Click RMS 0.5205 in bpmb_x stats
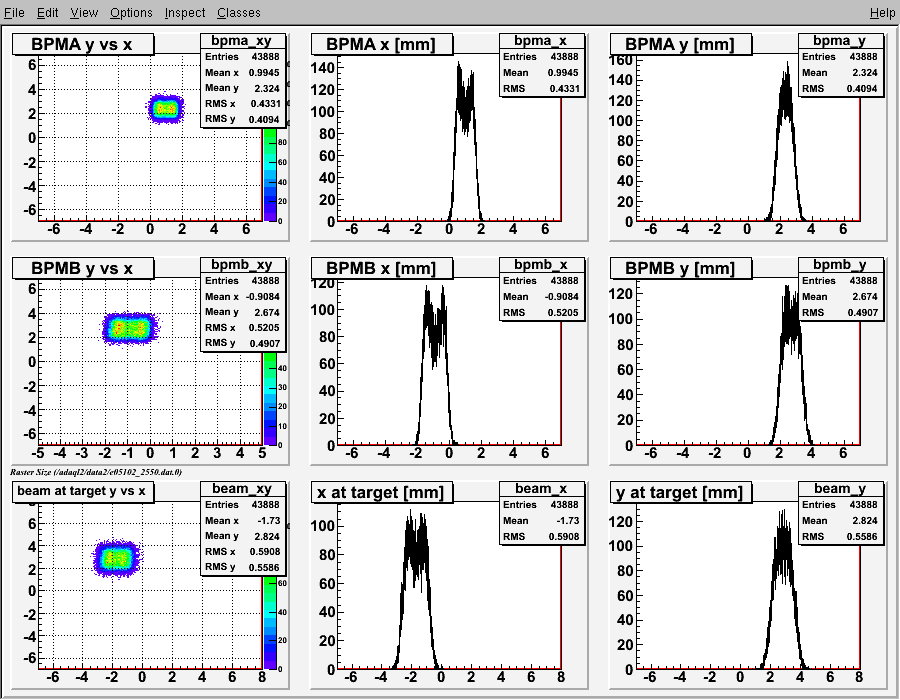900x700 pixels. click(541, 313)
